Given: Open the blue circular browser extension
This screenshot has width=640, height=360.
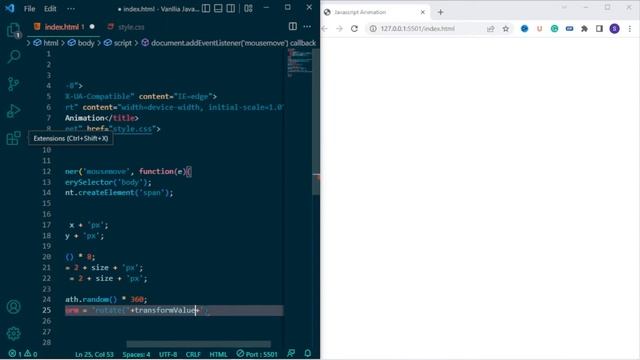Looking at the screenshot, I should (x=524, y=29).
